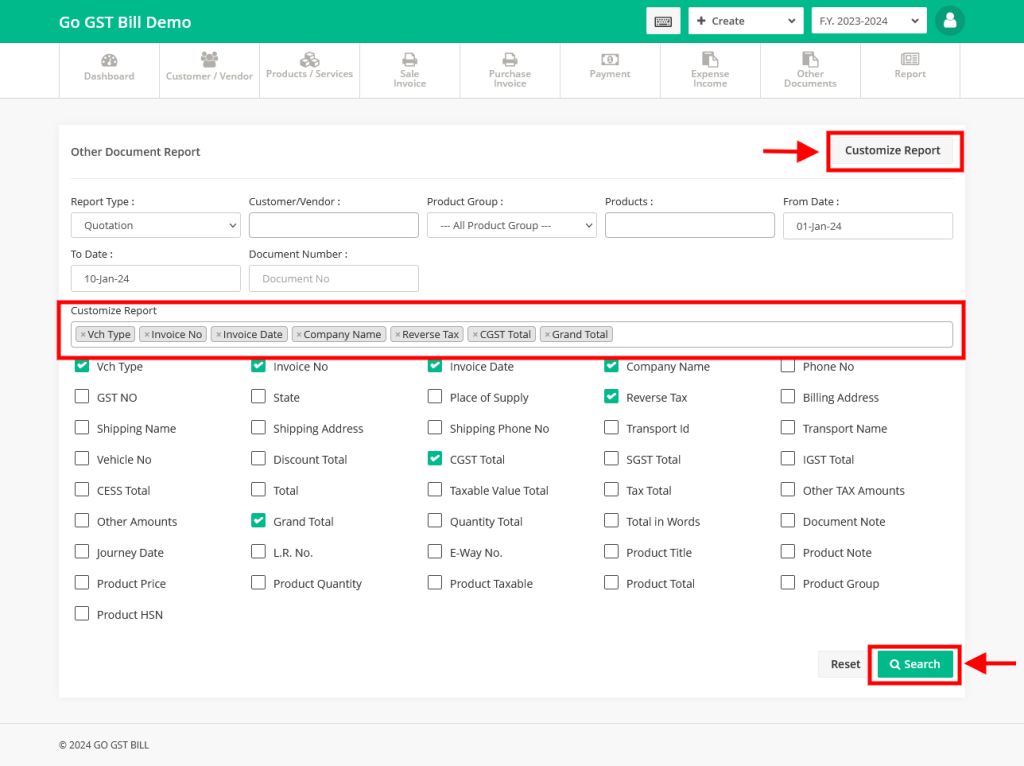The height and width of the screenshot is (766, 1024).
Task: Open the user profile menu
Action: pyautogui.click(x=949, y=20)
